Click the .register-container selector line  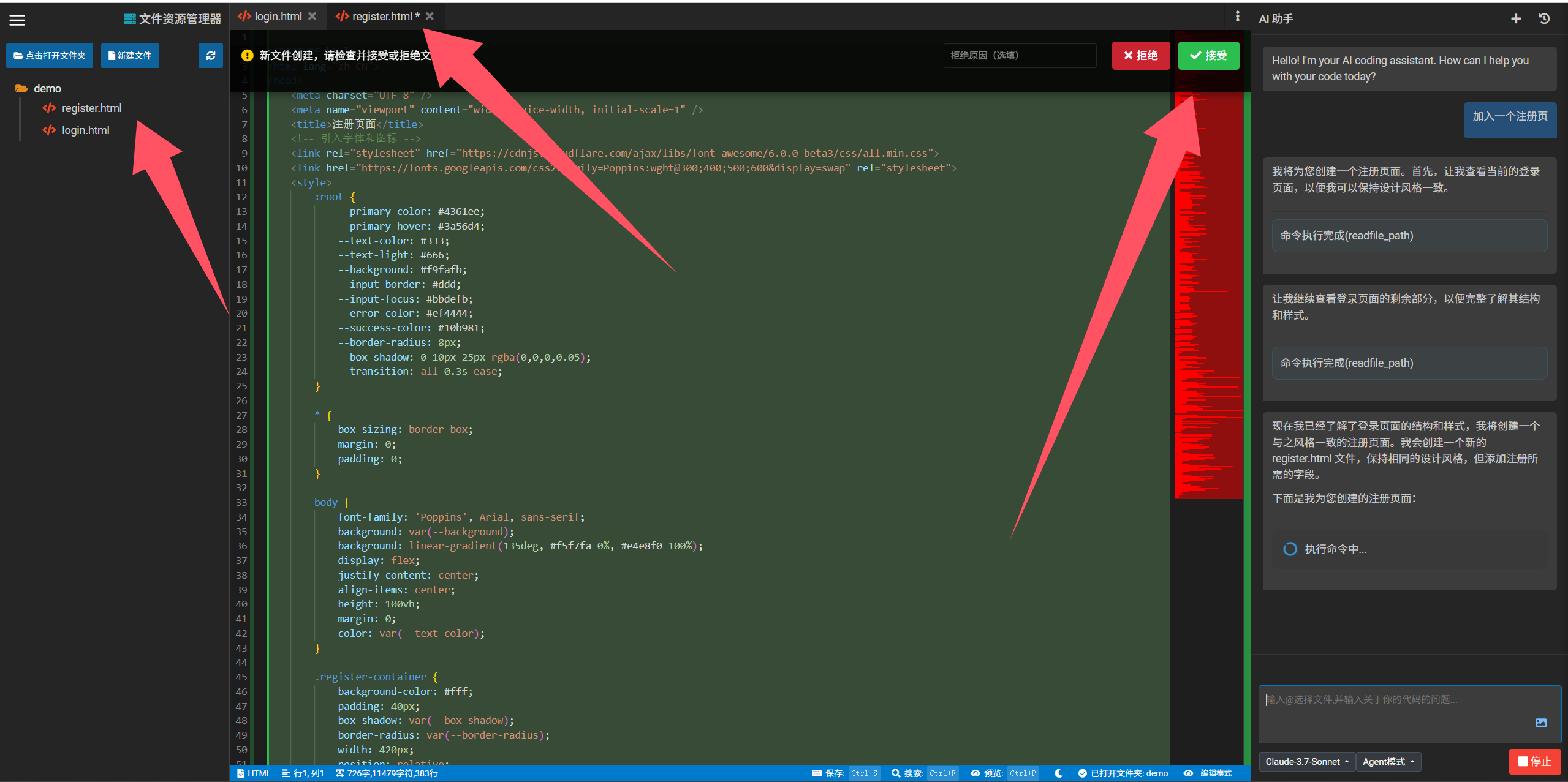click(376, 677)
